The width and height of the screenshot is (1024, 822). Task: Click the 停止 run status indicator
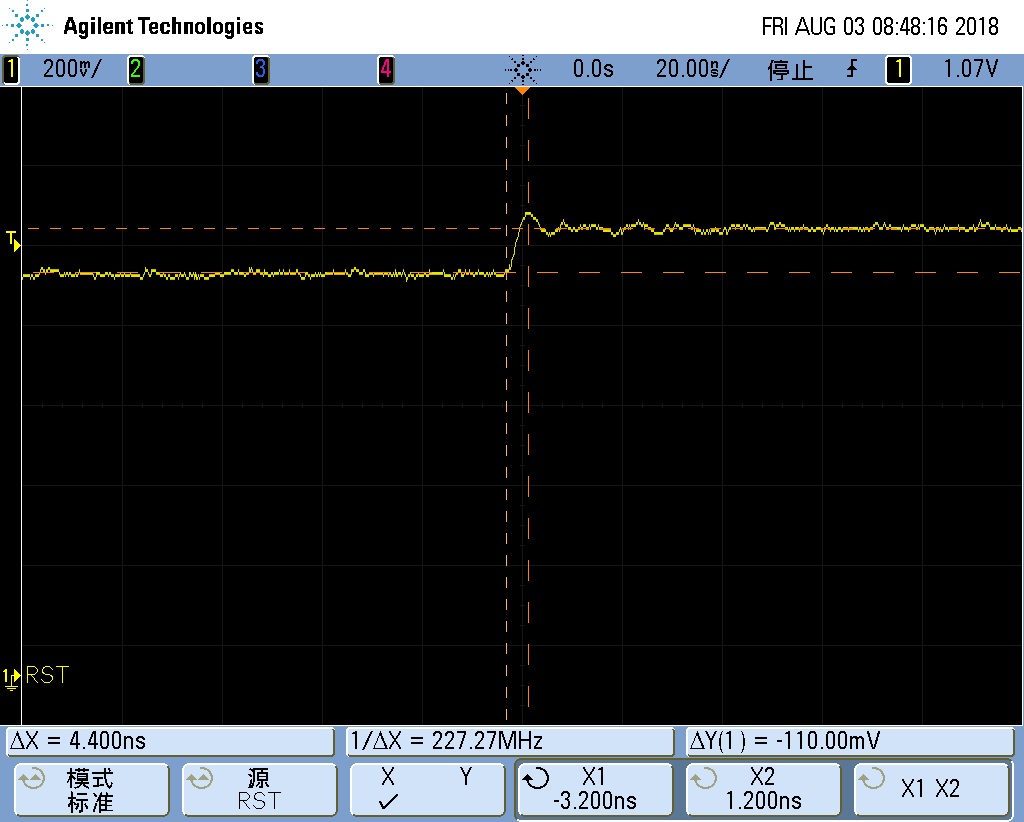click(790, 69)
